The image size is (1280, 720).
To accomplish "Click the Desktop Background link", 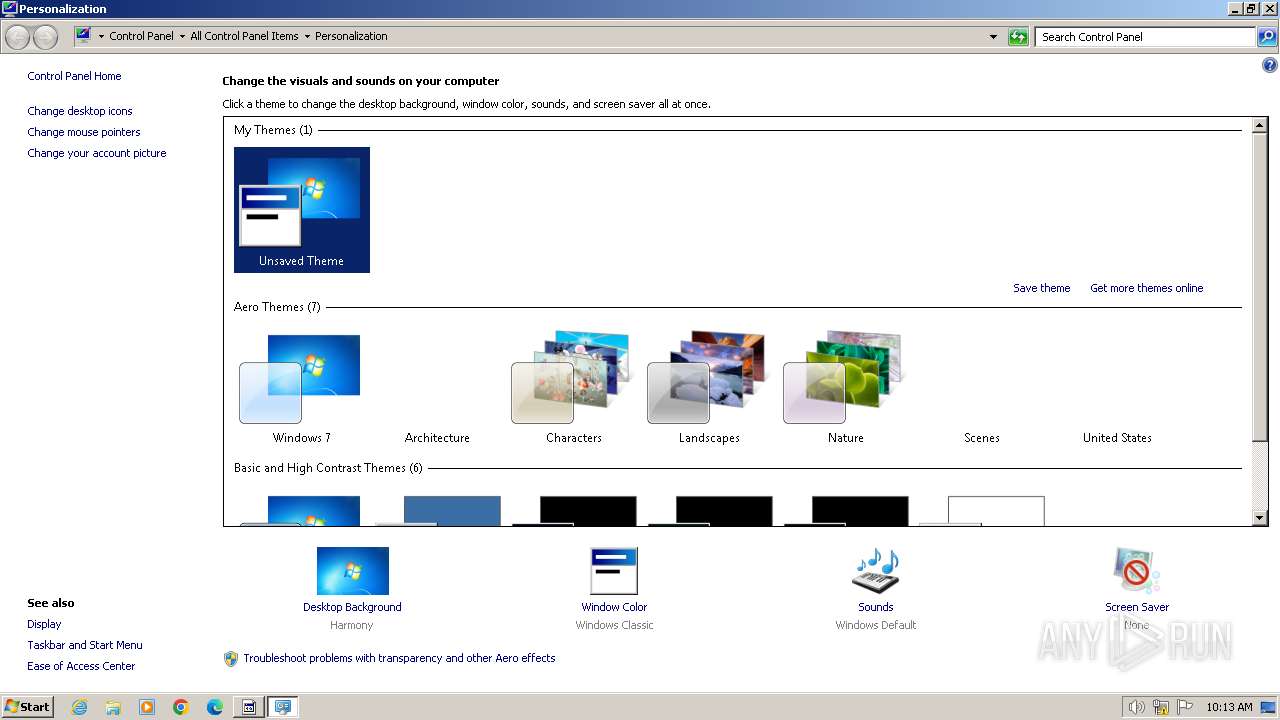I will (352, 607).
